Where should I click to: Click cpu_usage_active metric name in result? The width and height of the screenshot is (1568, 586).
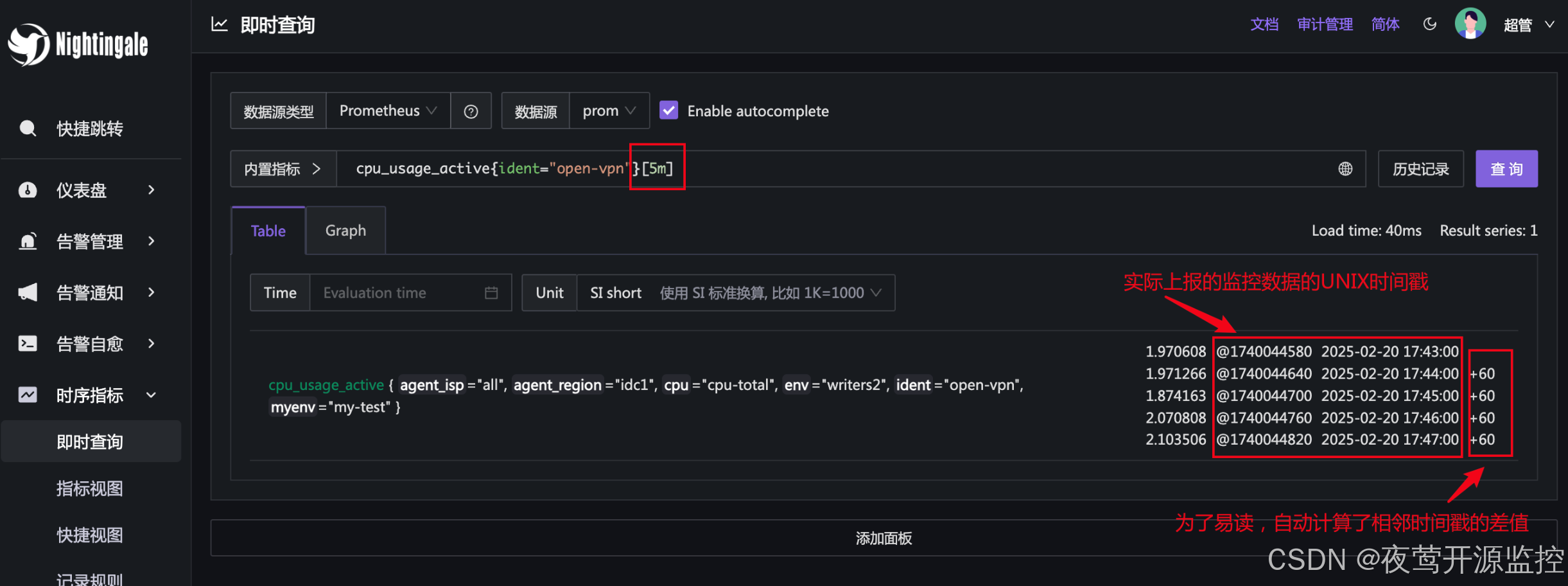point(326,385)
